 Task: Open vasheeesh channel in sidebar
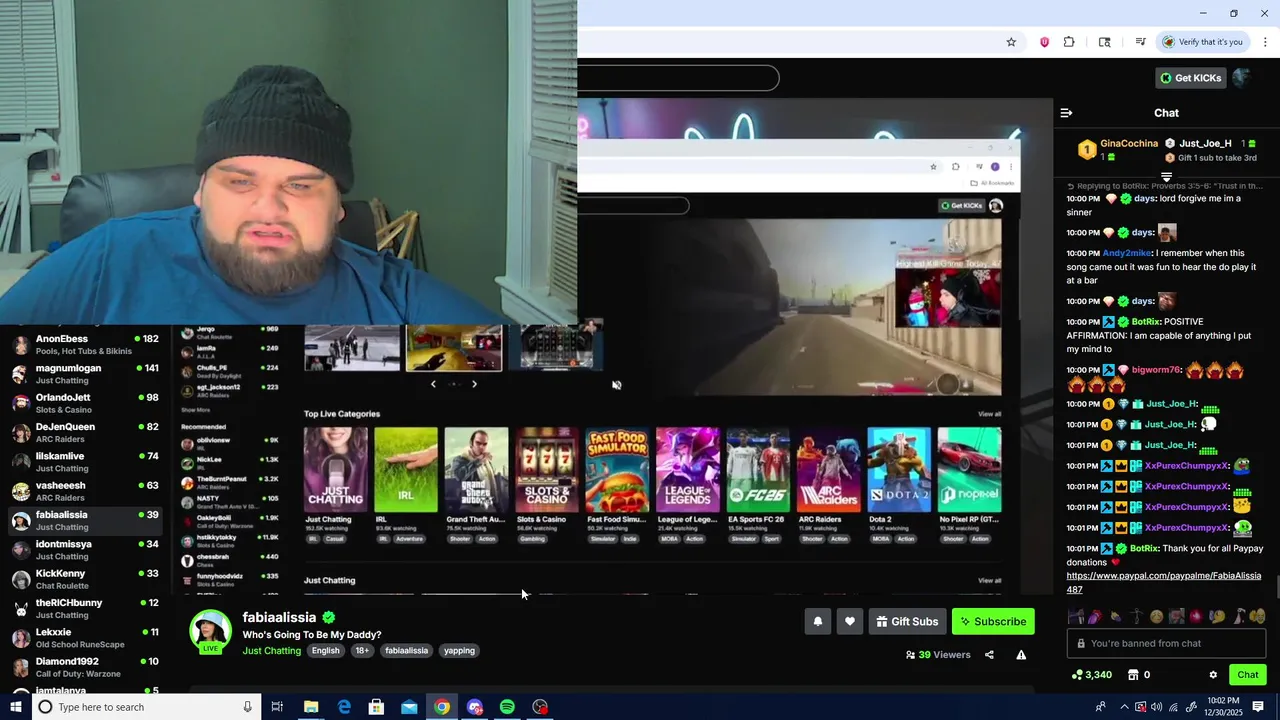[x=84, y=491]
